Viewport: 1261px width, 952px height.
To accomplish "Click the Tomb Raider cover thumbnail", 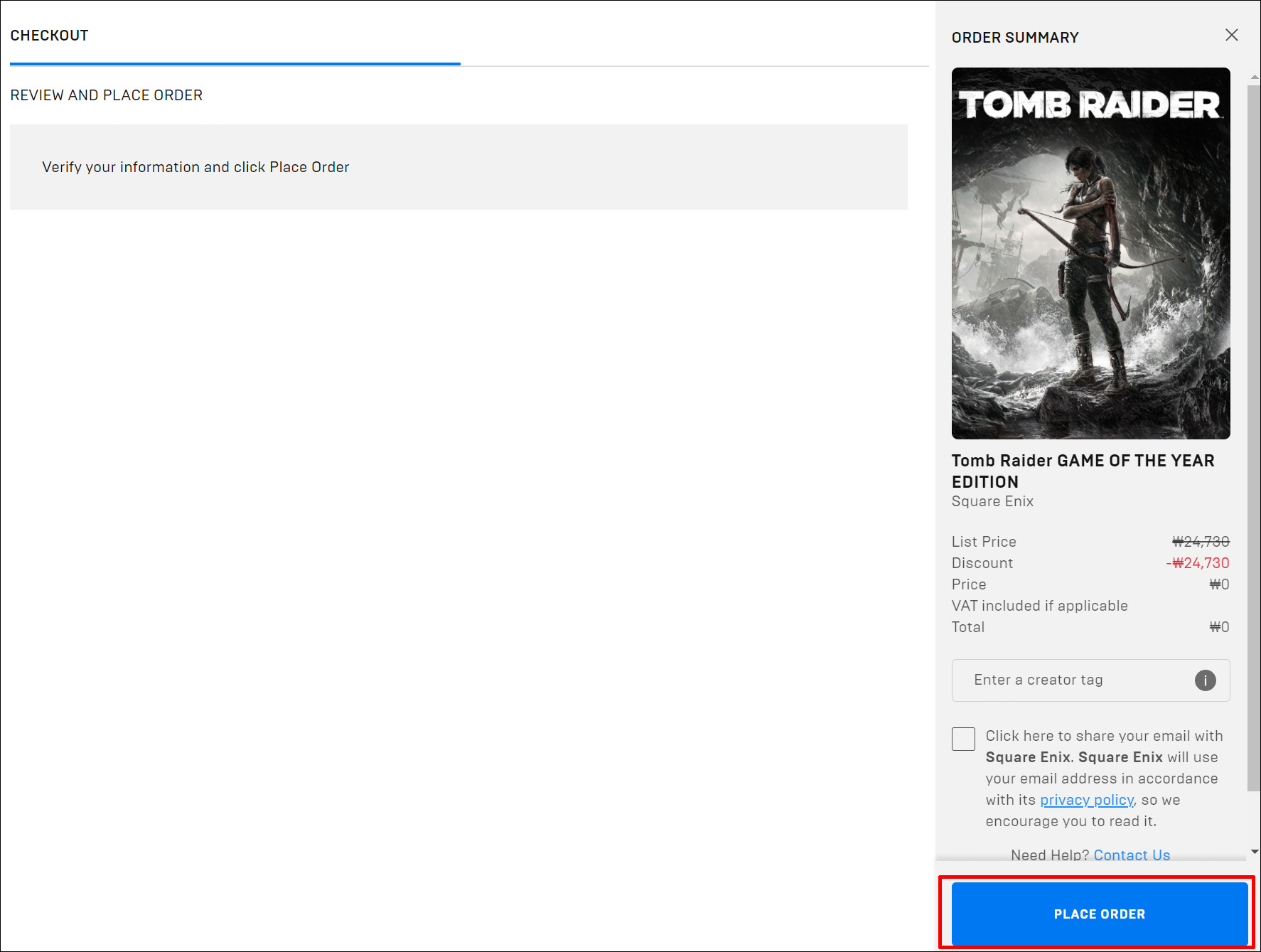I will tap(1091, 253).
